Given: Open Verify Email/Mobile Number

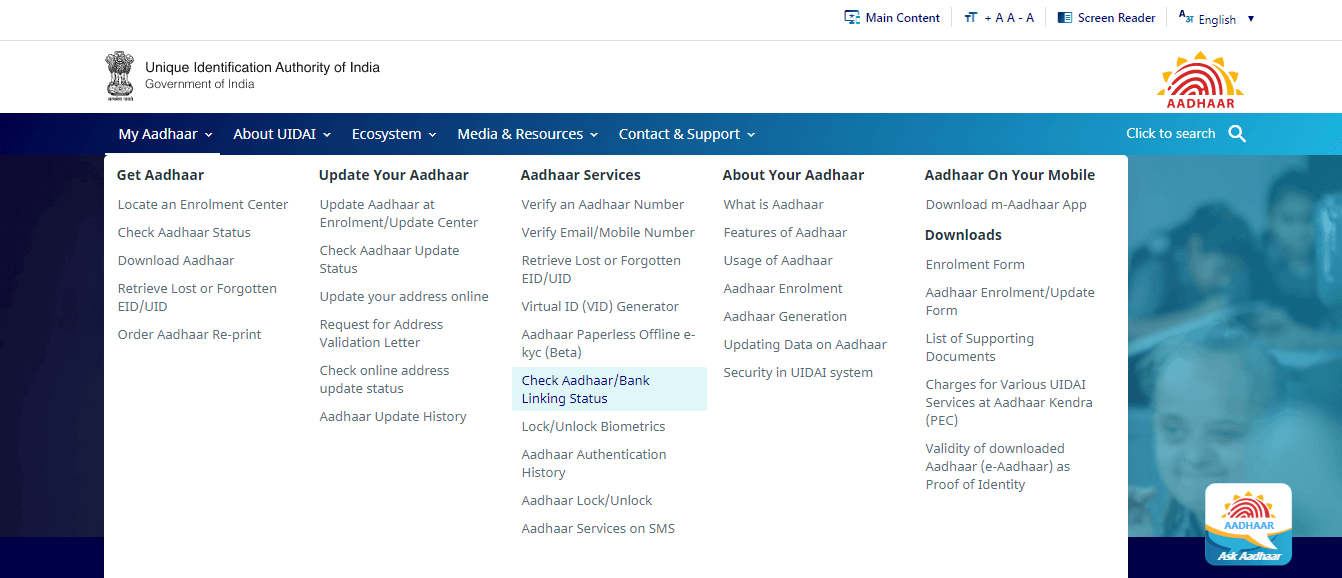Looking at the screenshot, I should coord(608,232).
